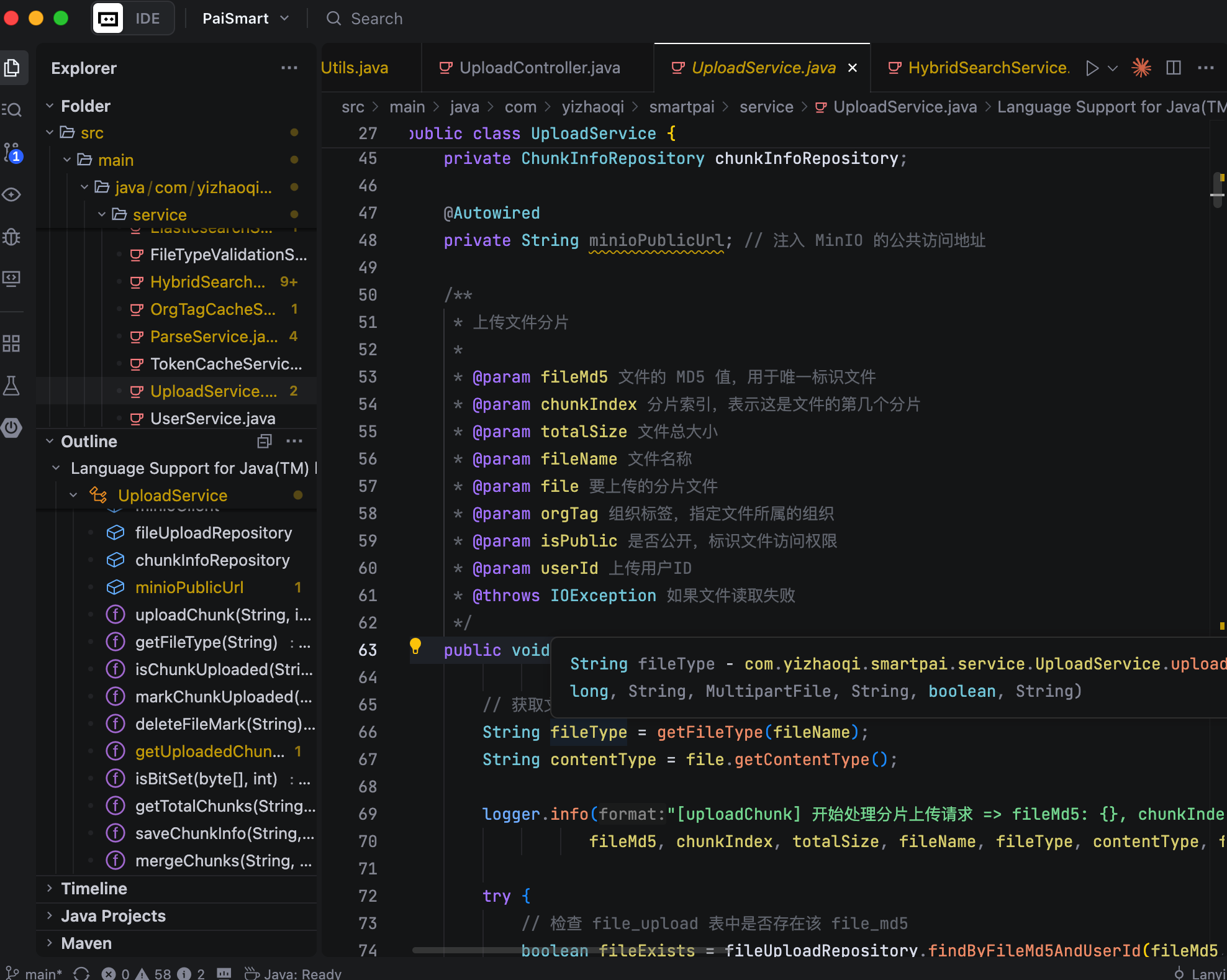Viewport: 1227px width, 980px height.
Task: Toggle the IDE mode switch in the title bar
Action: coord(133,19)
